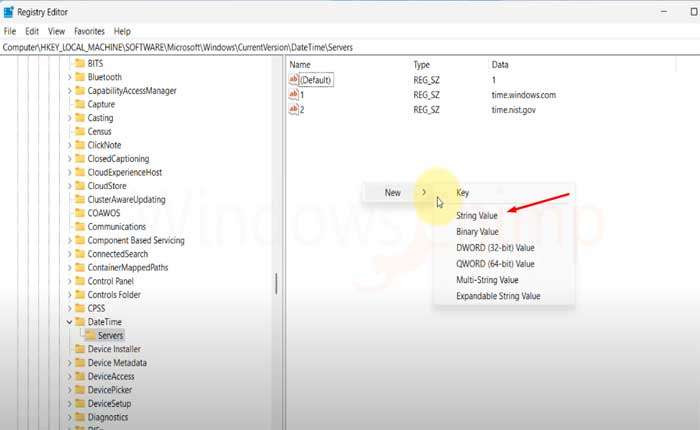
Task: Click the COAWOS folder icon
Action: 80,213
